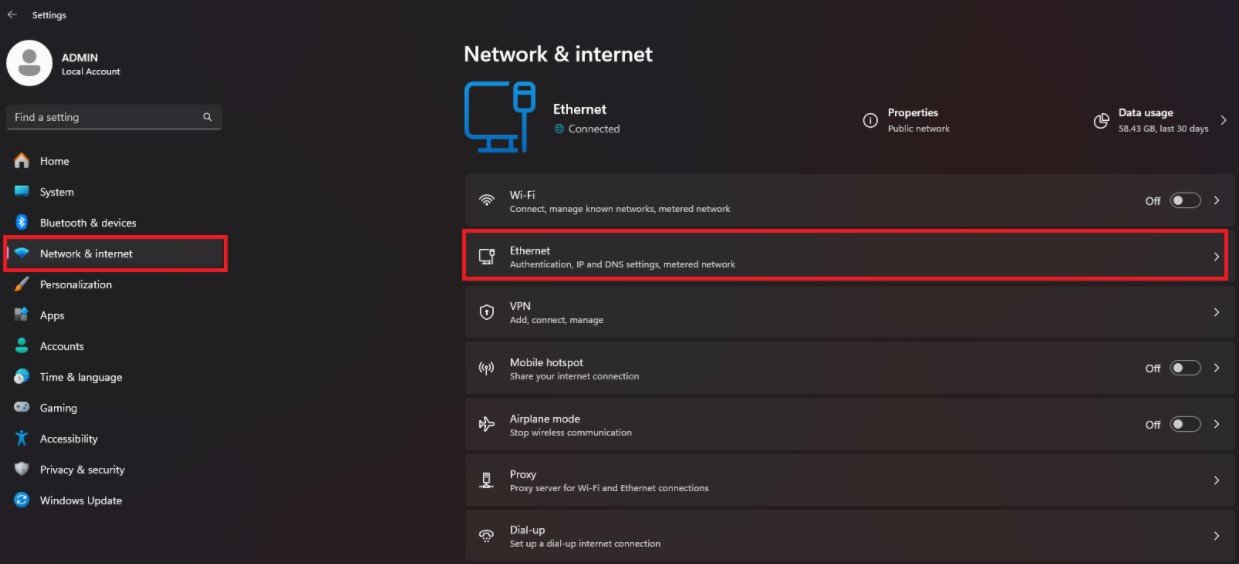Expand the Dial-up row chevron
The width and height of the screenshot is (1239, 564).
click(x=1217, y=536)
